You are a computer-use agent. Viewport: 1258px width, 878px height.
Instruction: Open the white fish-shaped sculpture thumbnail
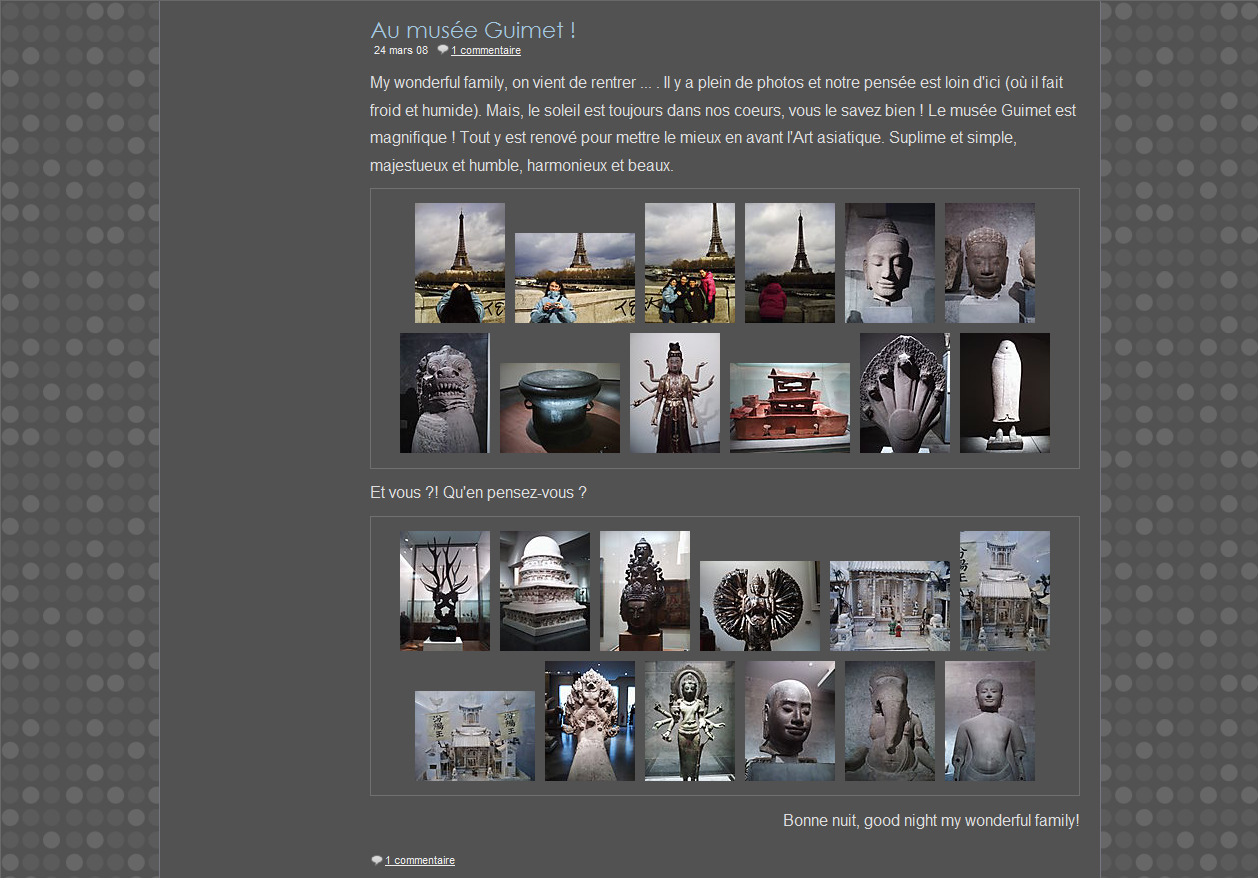1004,392
